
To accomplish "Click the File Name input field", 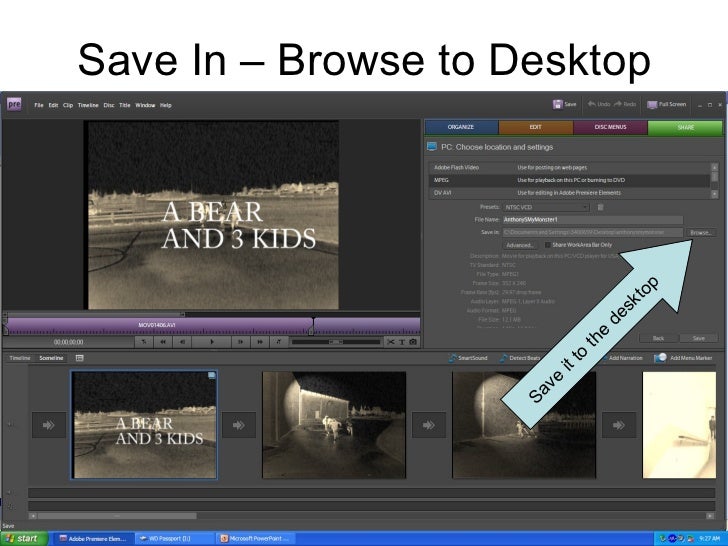I will click(592, 220).
